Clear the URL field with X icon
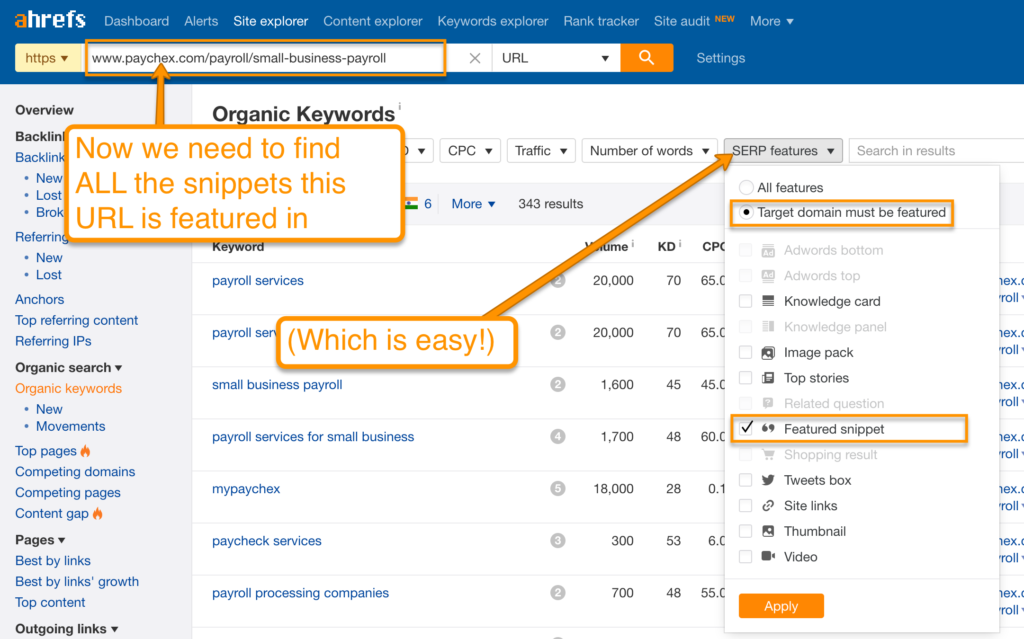This screenshot has width=1024, height=639. pos(475,58)
